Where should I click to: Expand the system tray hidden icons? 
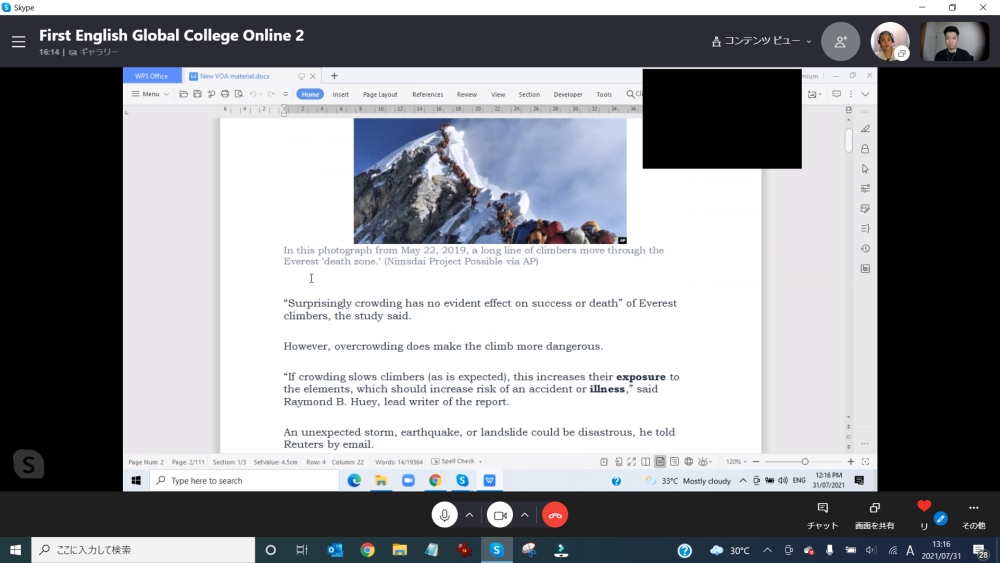coord(767,550)
